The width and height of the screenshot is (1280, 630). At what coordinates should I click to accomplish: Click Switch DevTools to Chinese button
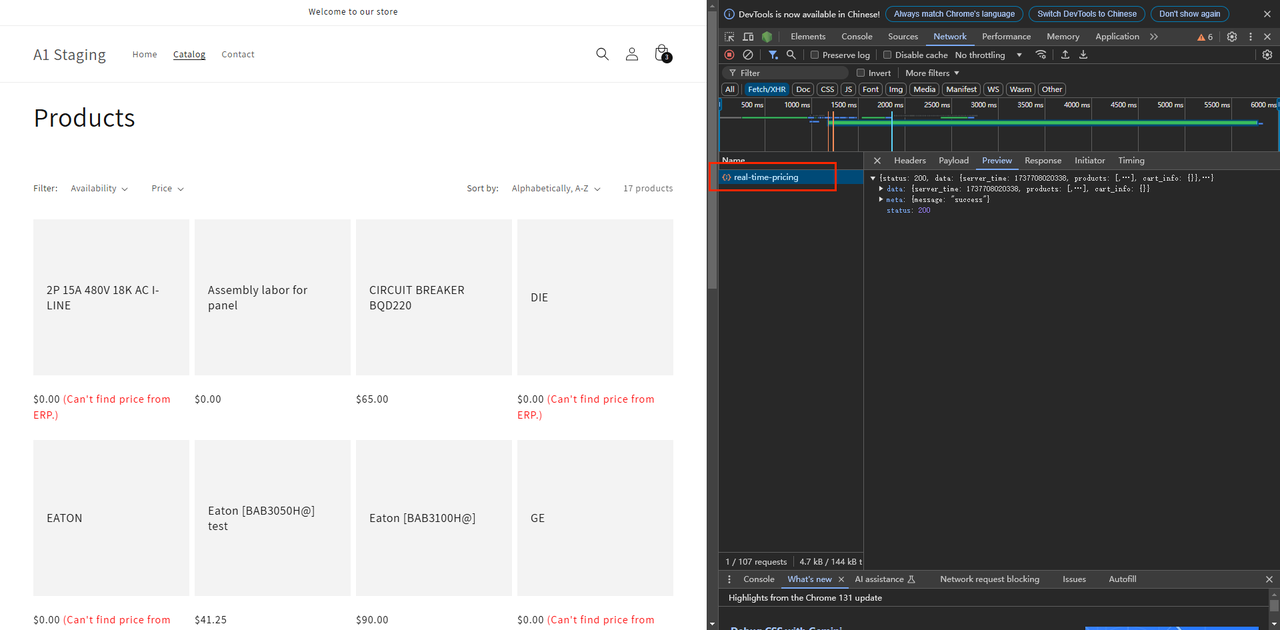point(1087,14)
